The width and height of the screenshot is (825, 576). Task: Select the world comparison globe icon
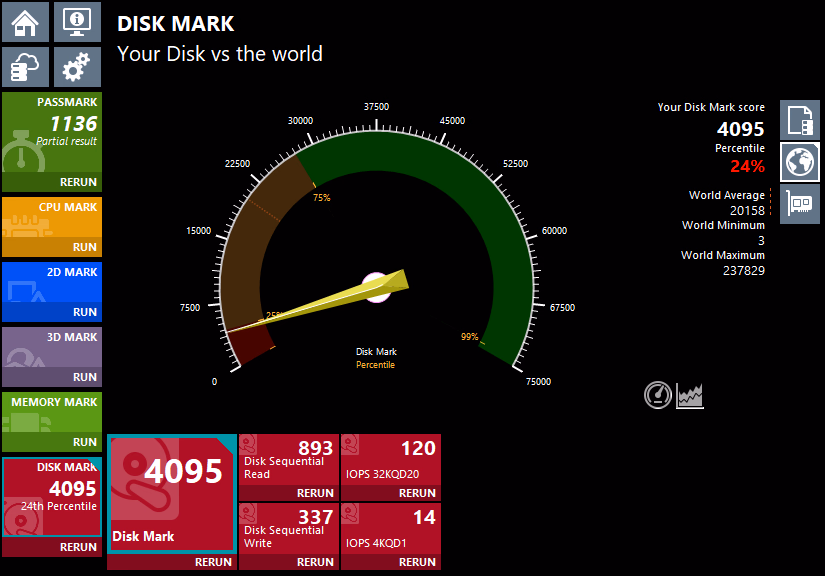[x=799, y=162]
